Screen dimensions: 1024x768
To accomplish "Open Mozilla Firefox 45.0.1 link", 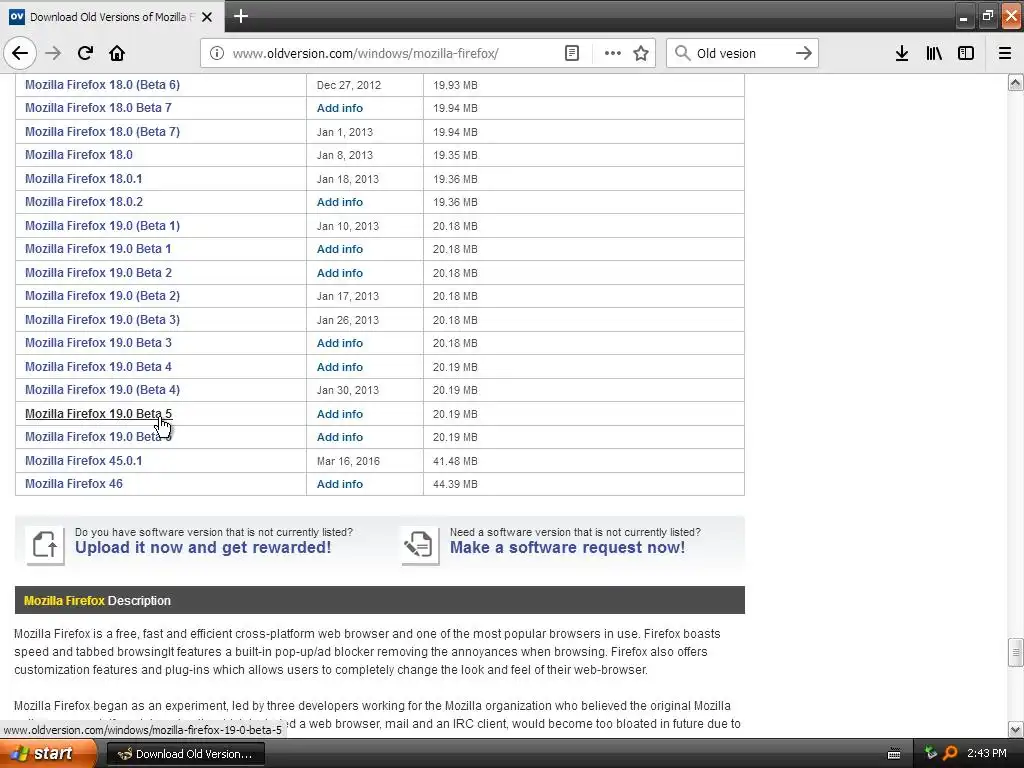I will click(x=84, y=460).
